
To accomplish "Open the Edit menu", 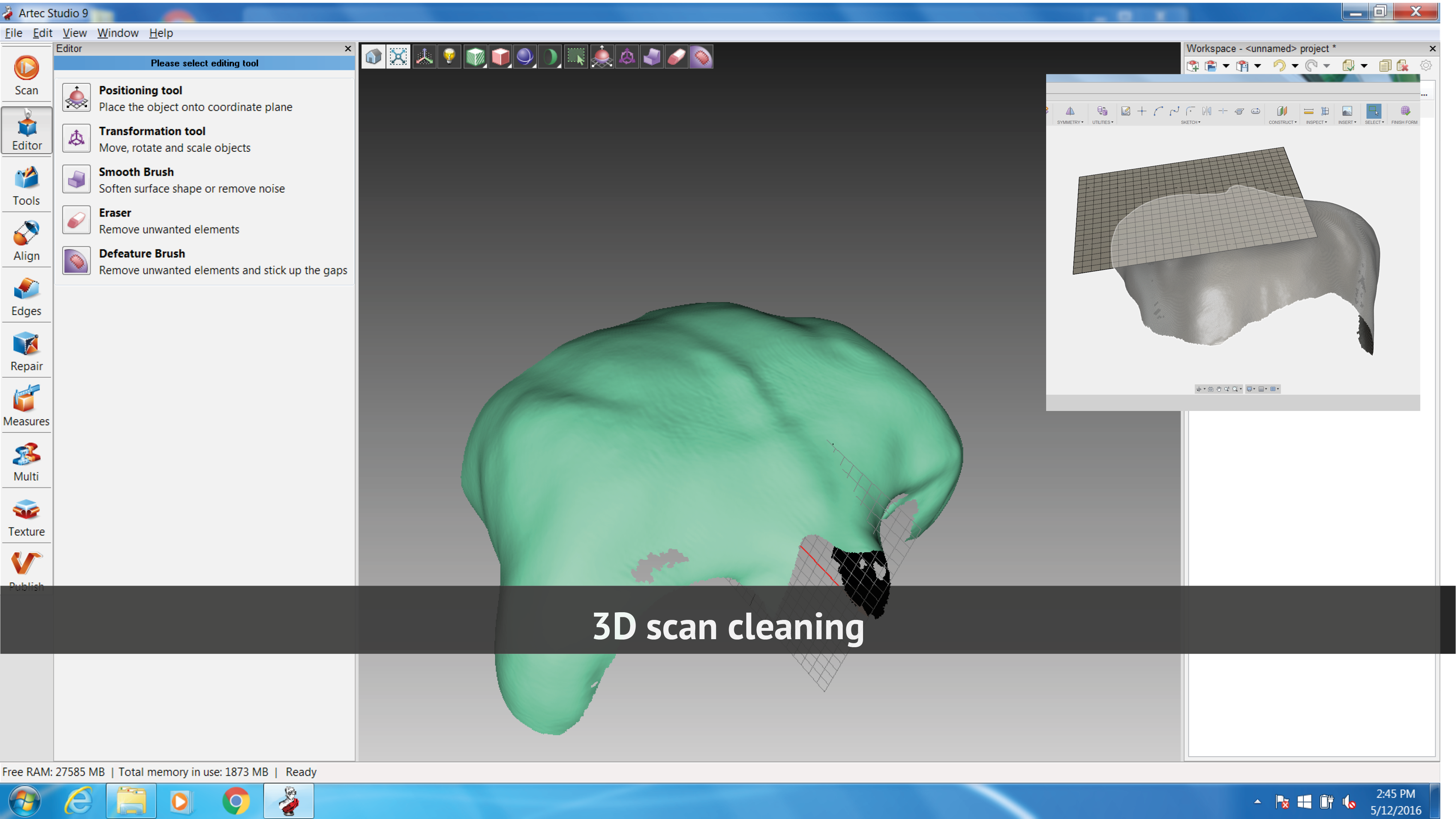I will (42, 33).
